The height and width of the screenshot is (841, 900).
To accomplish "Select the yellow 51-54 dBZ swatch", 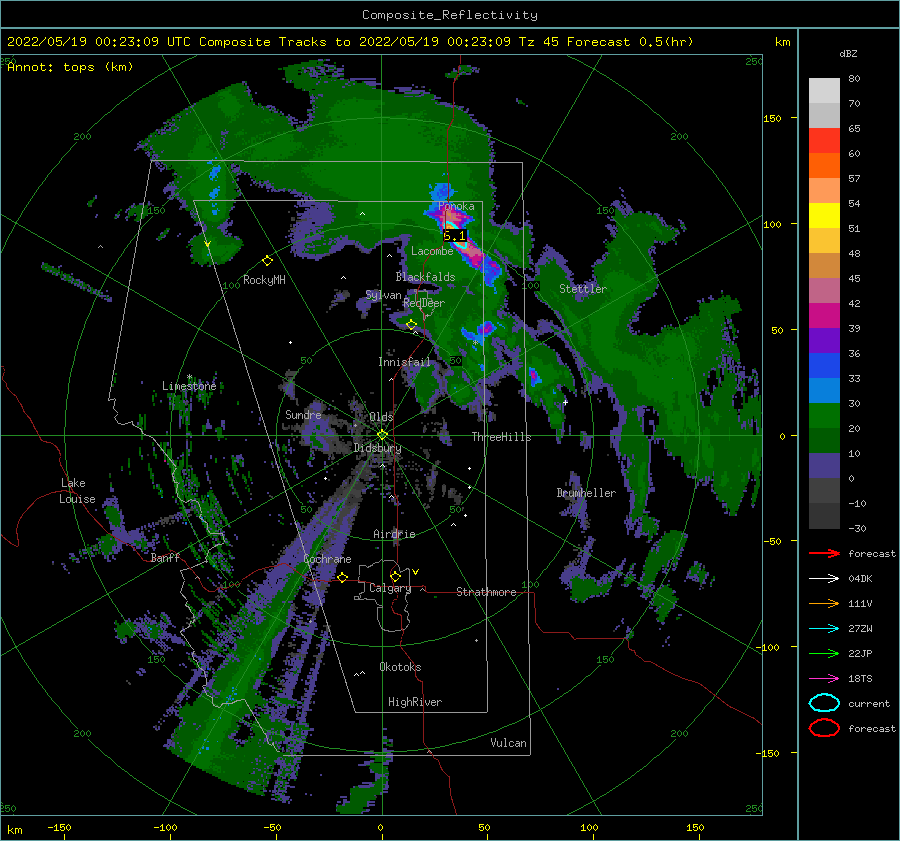I will click(x=824, y=216).
